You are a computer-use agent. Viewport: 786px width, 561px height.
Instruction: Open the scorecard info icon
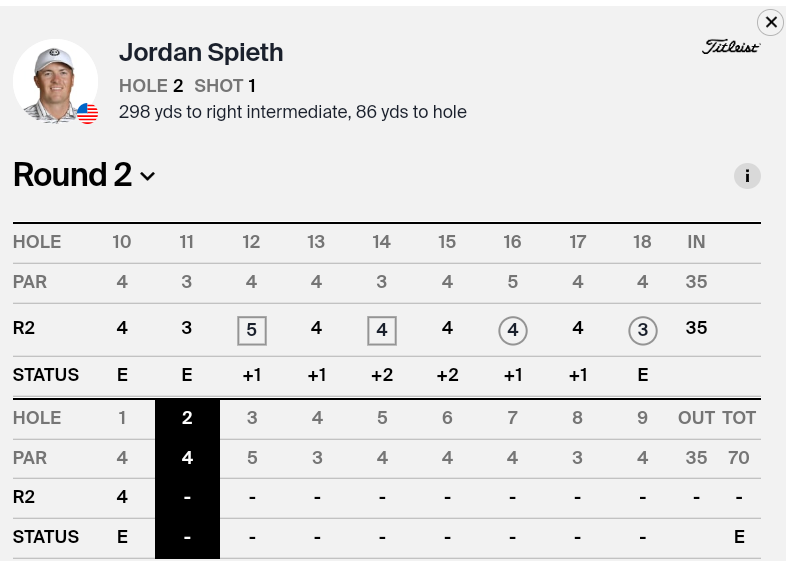point(747,176)
